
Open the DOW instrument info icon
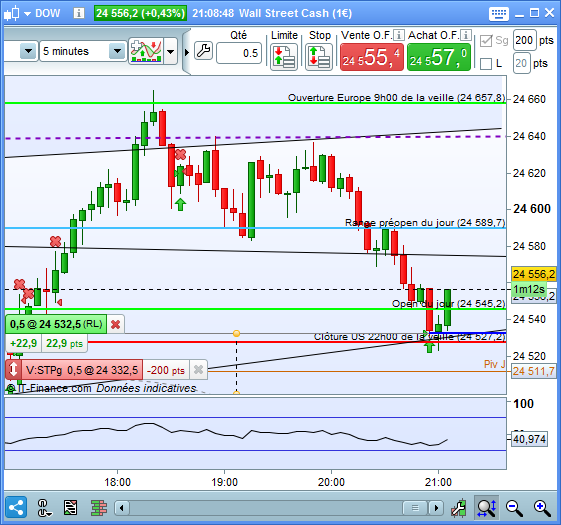(x=79, y=14)
